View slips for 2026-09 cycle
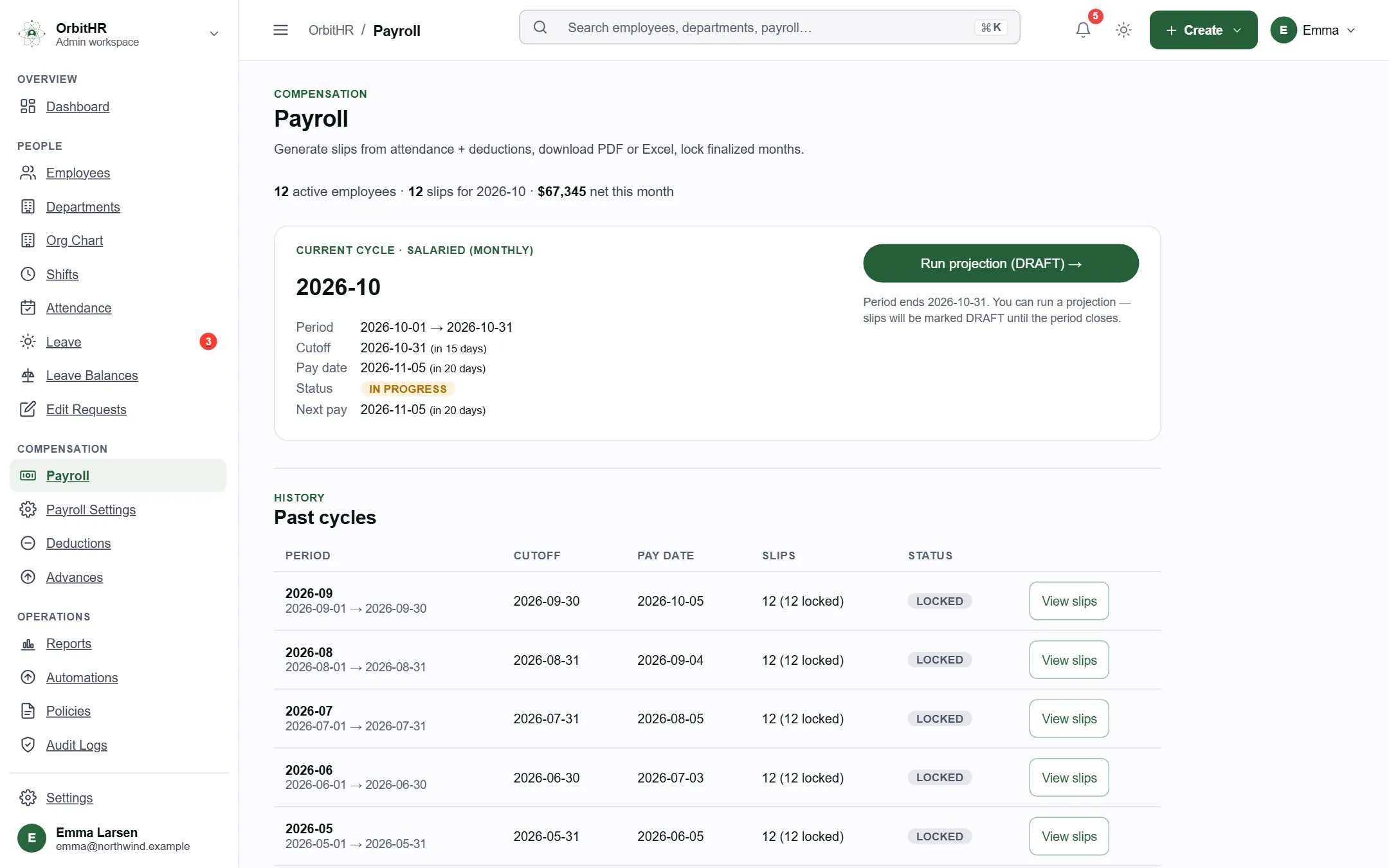1389x868 pixels. tap(1069, 601)
